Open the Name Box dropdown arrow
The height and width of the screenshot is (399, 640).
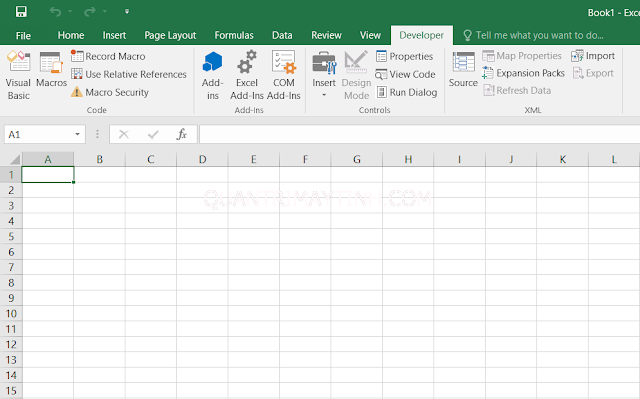77,134
